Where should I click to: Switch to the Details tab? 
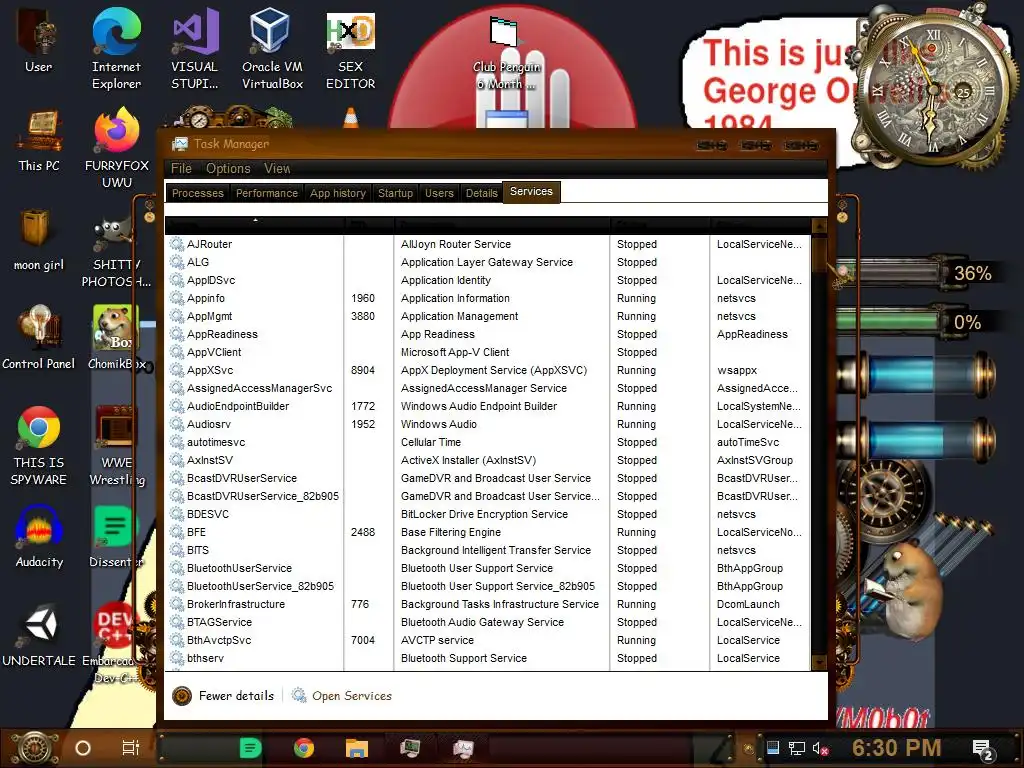pos(481,193)
